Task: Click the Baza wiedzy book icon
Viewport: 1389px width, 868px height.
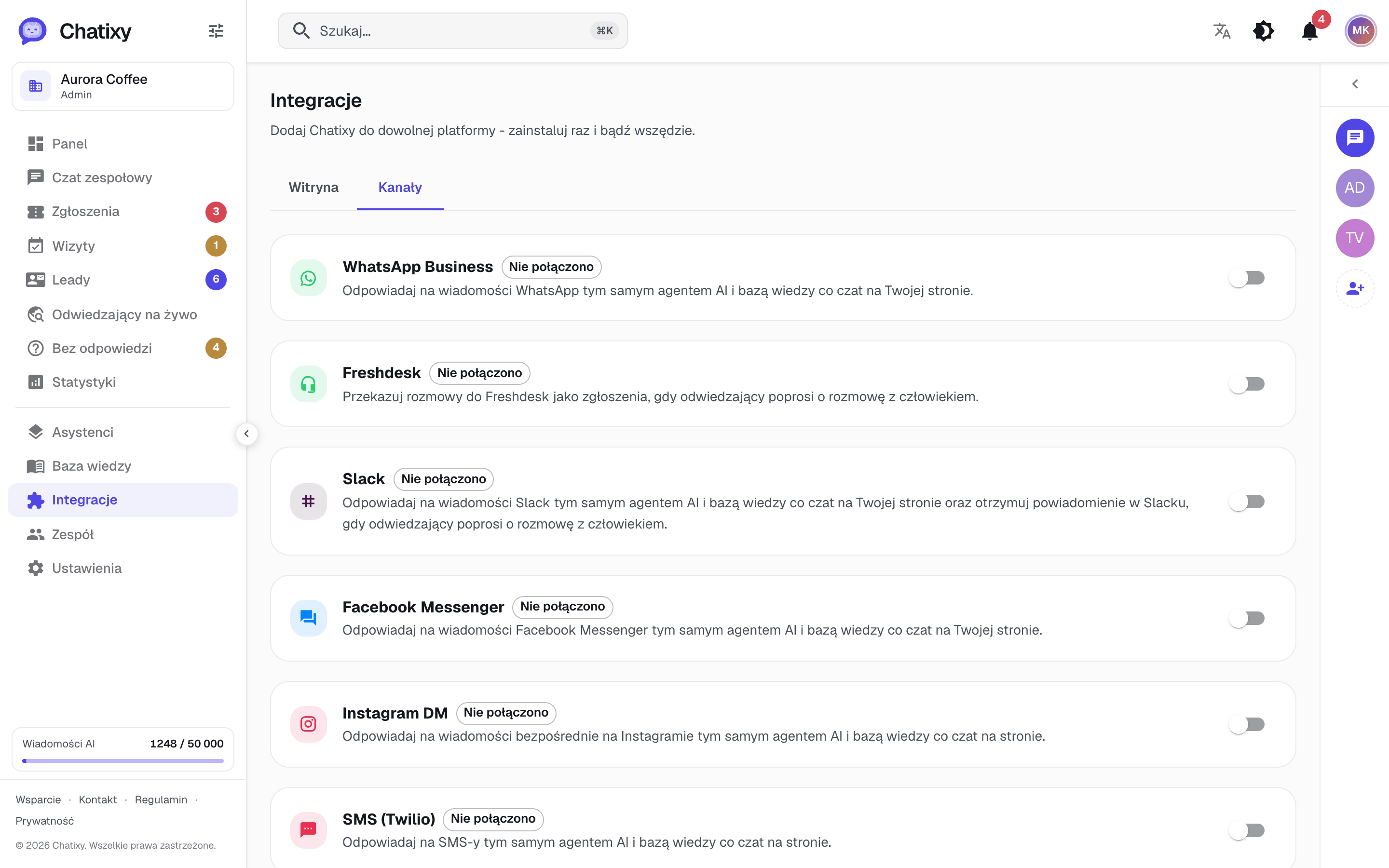Action: pyautogui.click(x=36, y=466)
